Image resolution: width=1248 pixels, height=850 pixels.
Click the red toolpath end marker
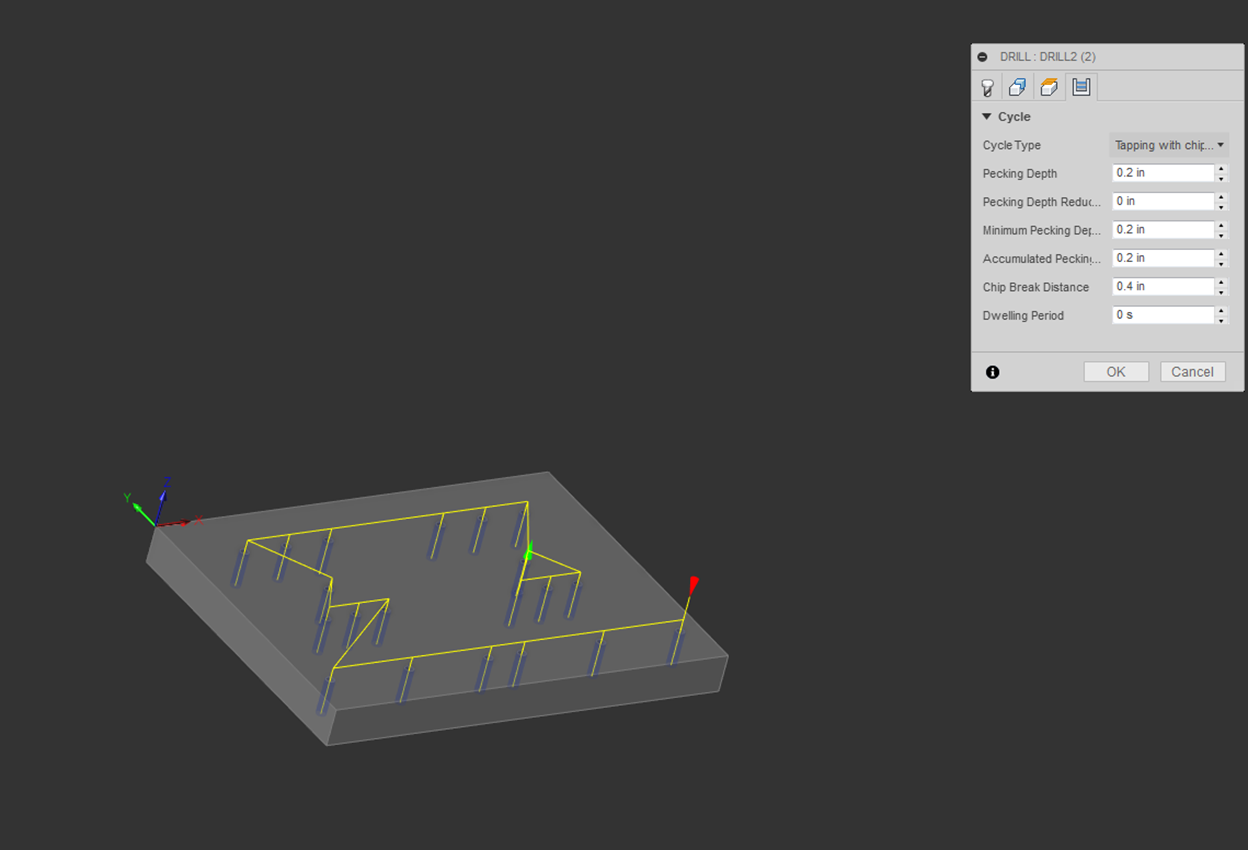coord(692,584)
